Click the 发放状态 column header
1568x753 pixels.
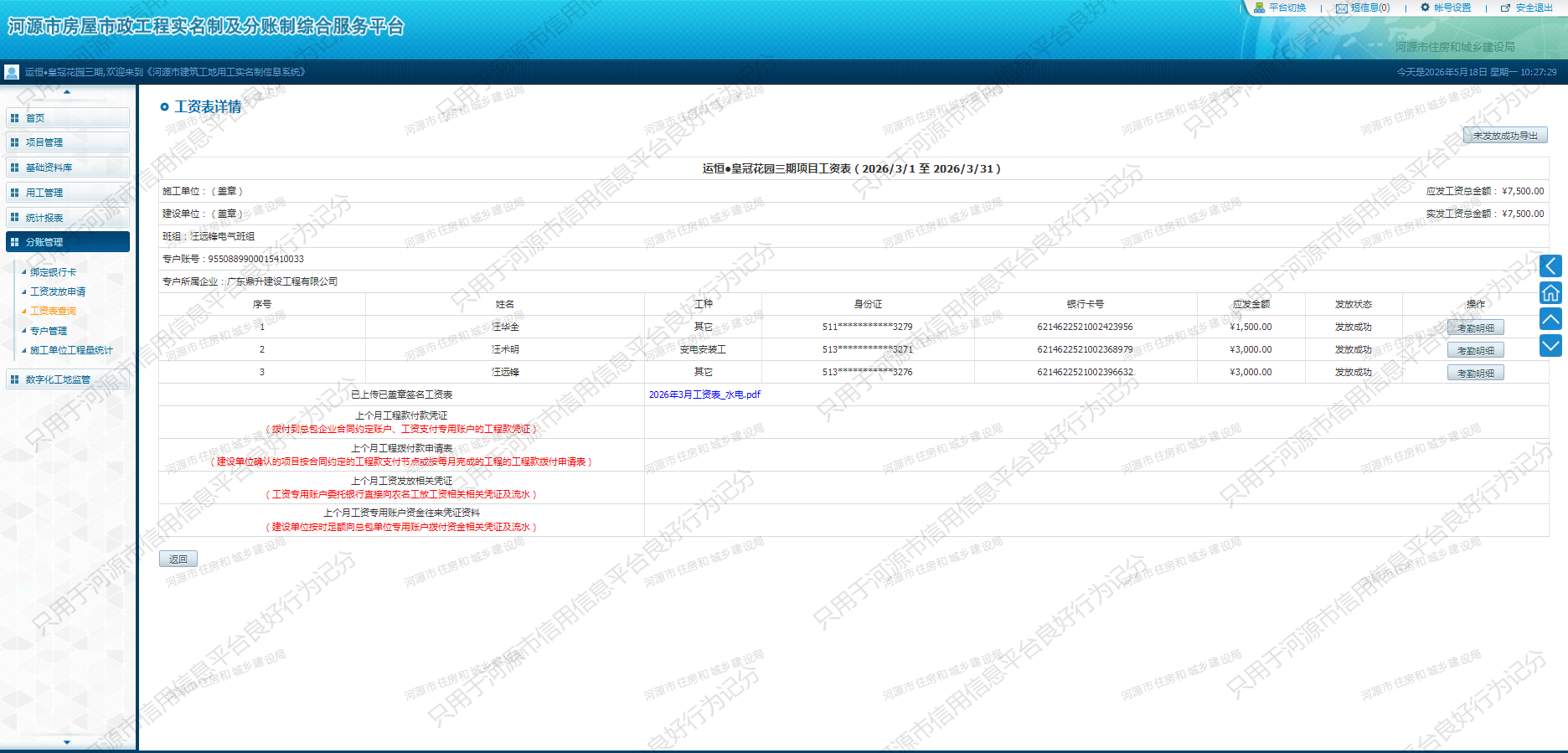click(1353, 304)
